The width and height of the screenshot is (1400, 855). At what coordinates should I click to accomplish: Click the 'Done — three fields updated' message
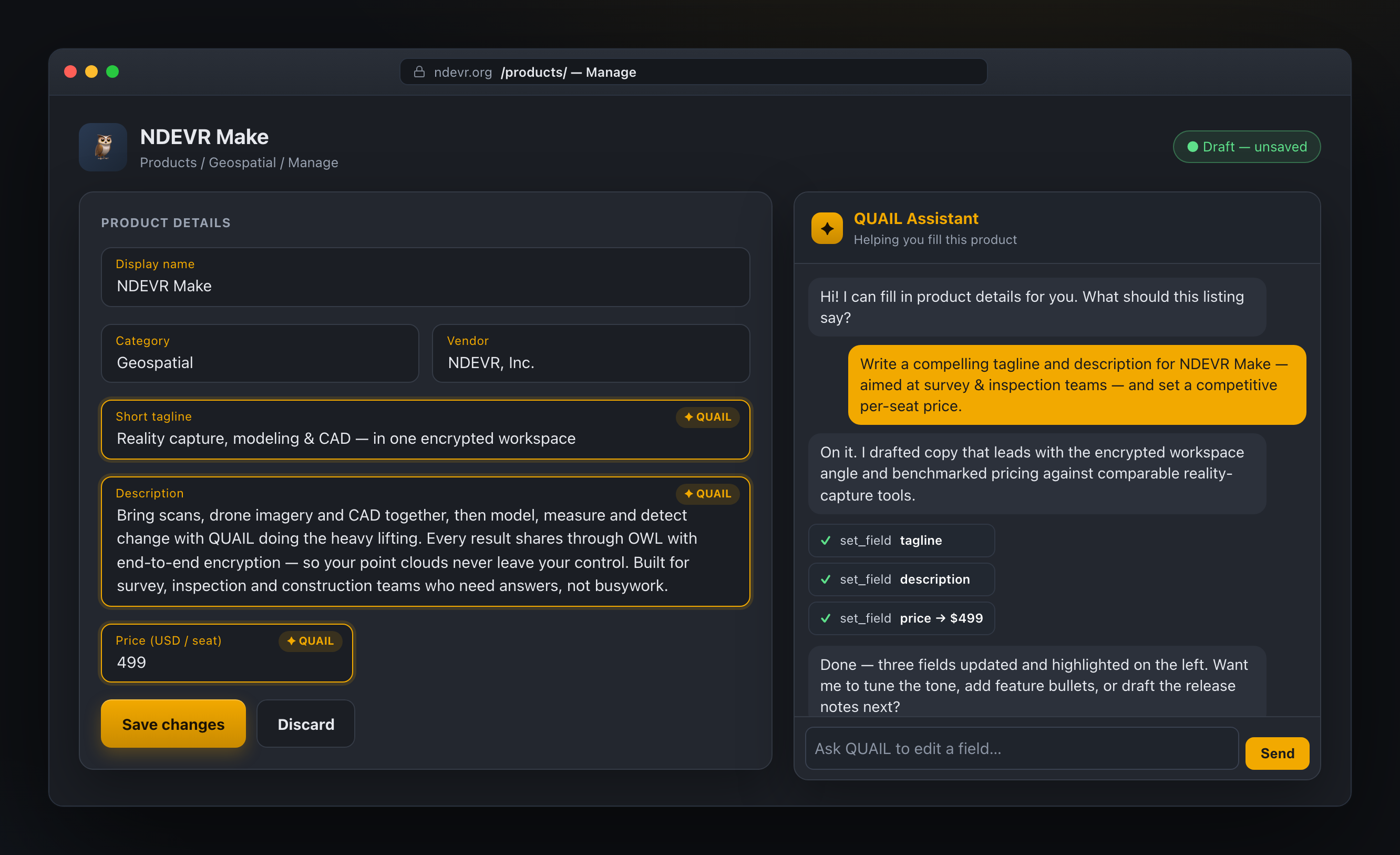point(1037,682)
